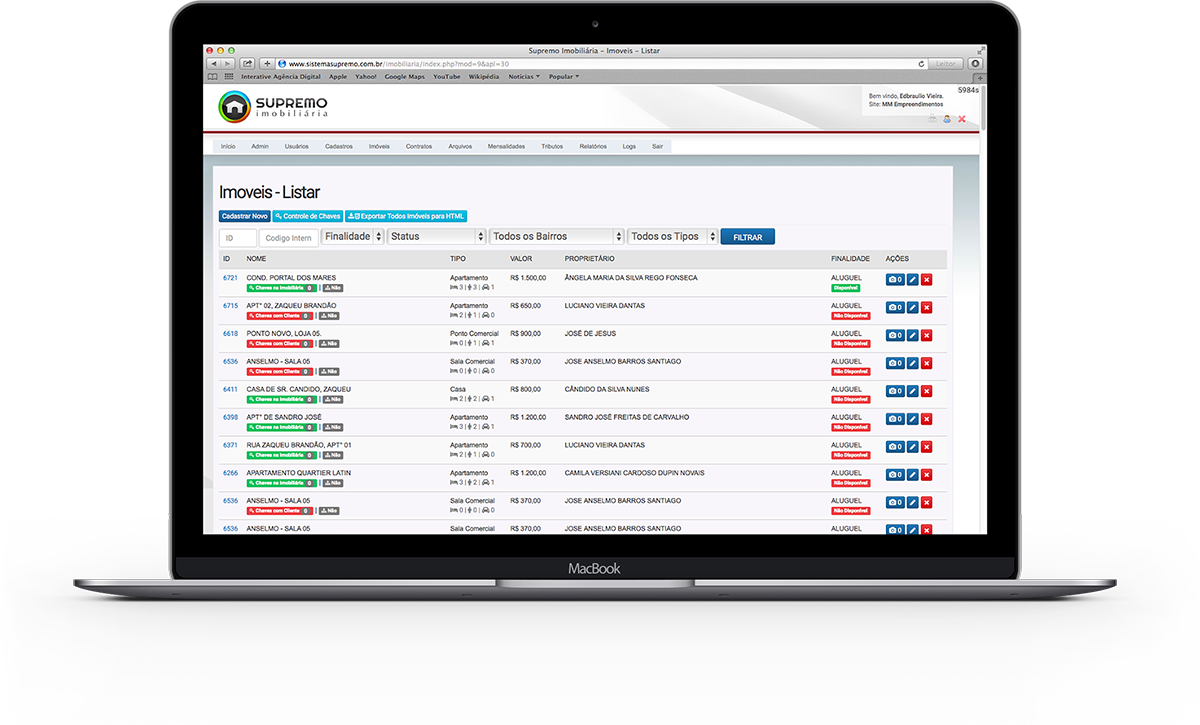
Task: Open photos for APTº DE SANDRO JOSÉ
Action: (x=895, y=419)
